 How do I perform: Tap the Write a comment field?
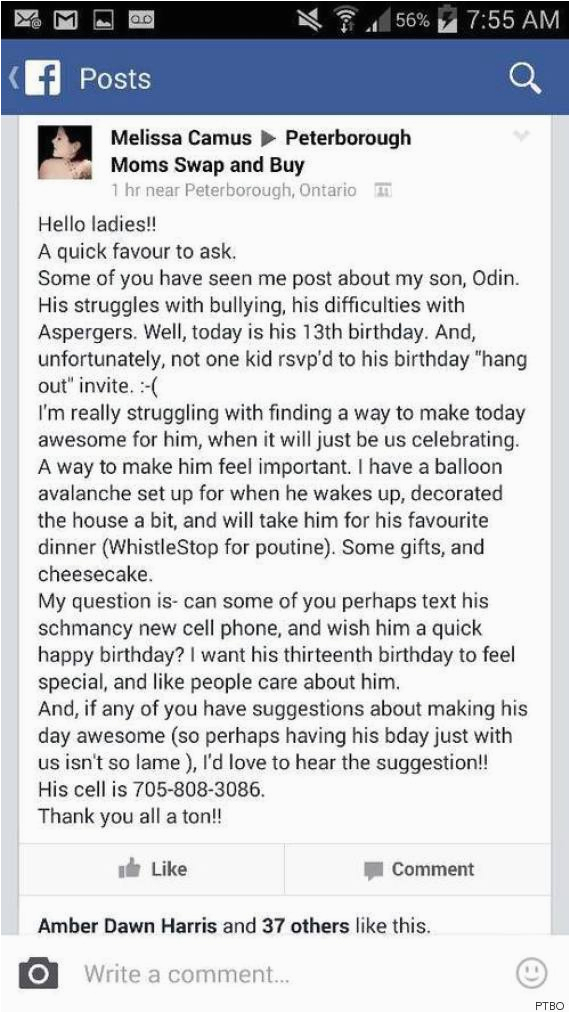[x=284, y=972]
